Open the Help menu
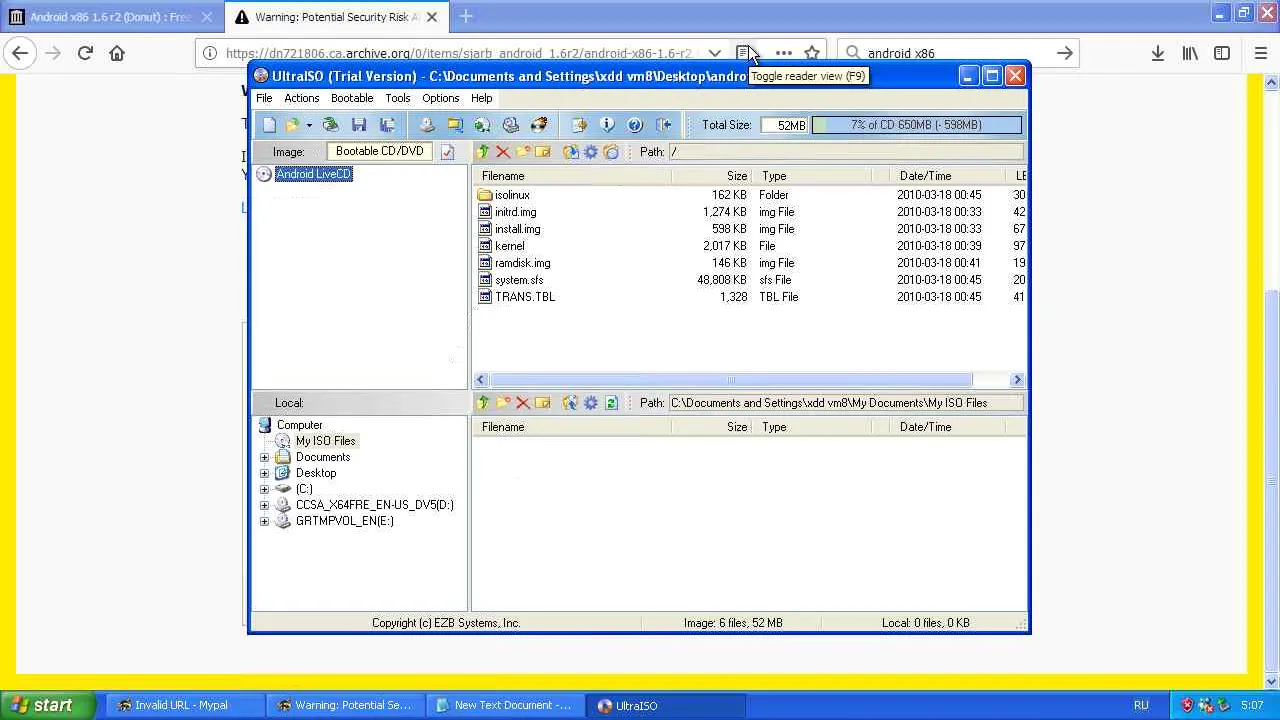Viewport: 1280px width, 720px height. 481,98
